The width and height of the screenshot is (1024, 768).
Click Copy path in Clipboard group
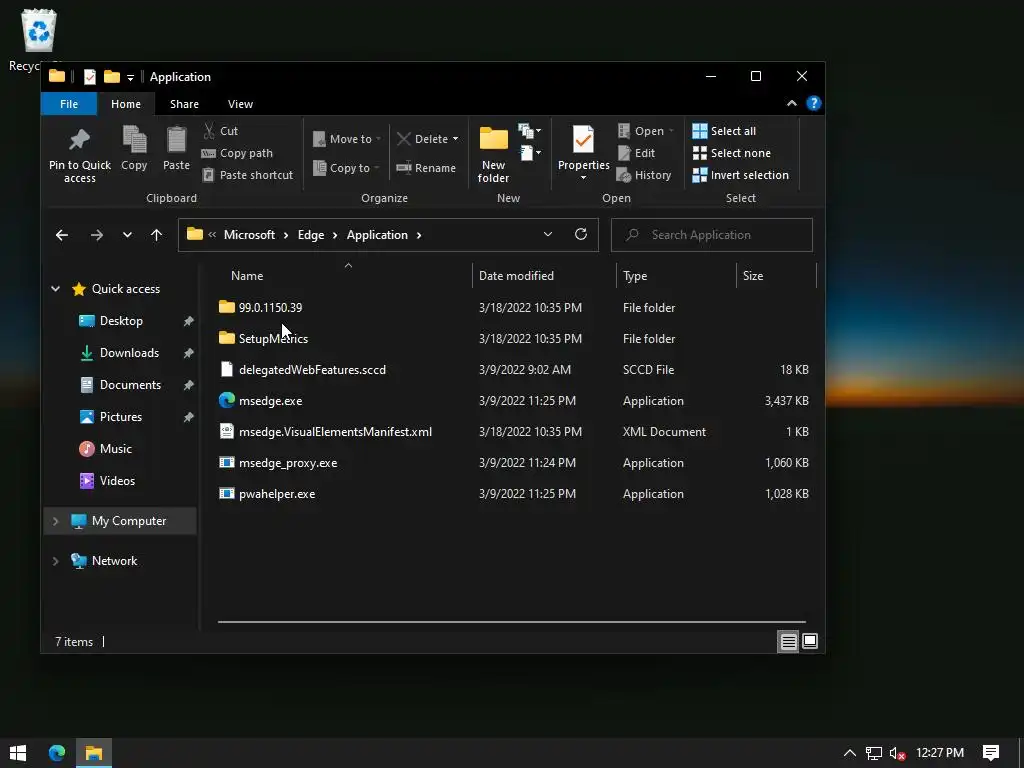[x=237, y=153]
